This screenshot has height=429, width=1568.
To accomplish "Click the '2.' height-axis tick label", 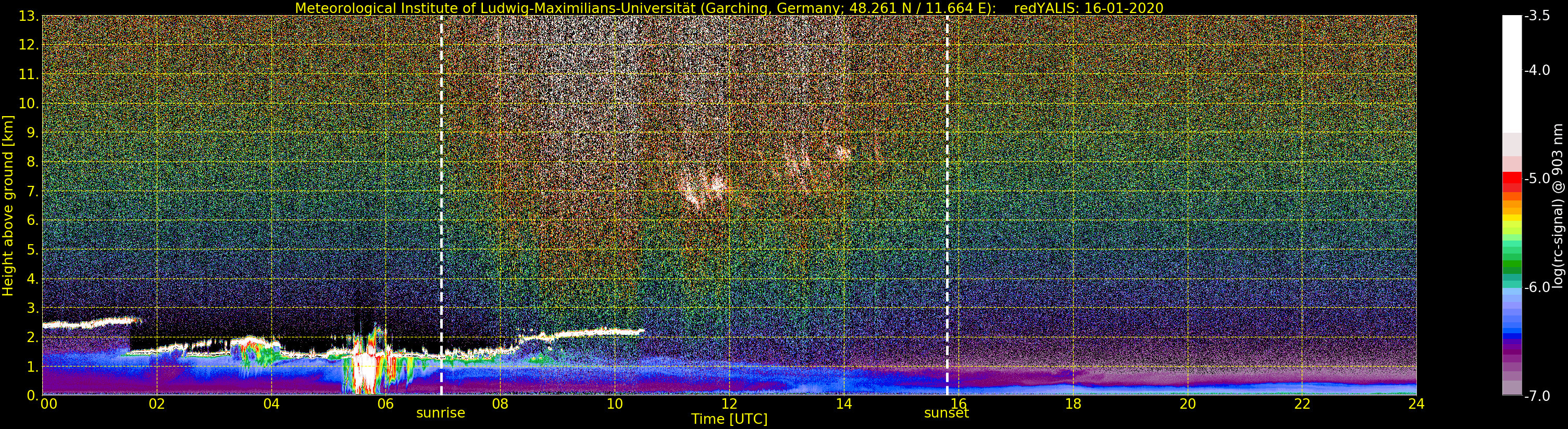I will click(33, 337).
